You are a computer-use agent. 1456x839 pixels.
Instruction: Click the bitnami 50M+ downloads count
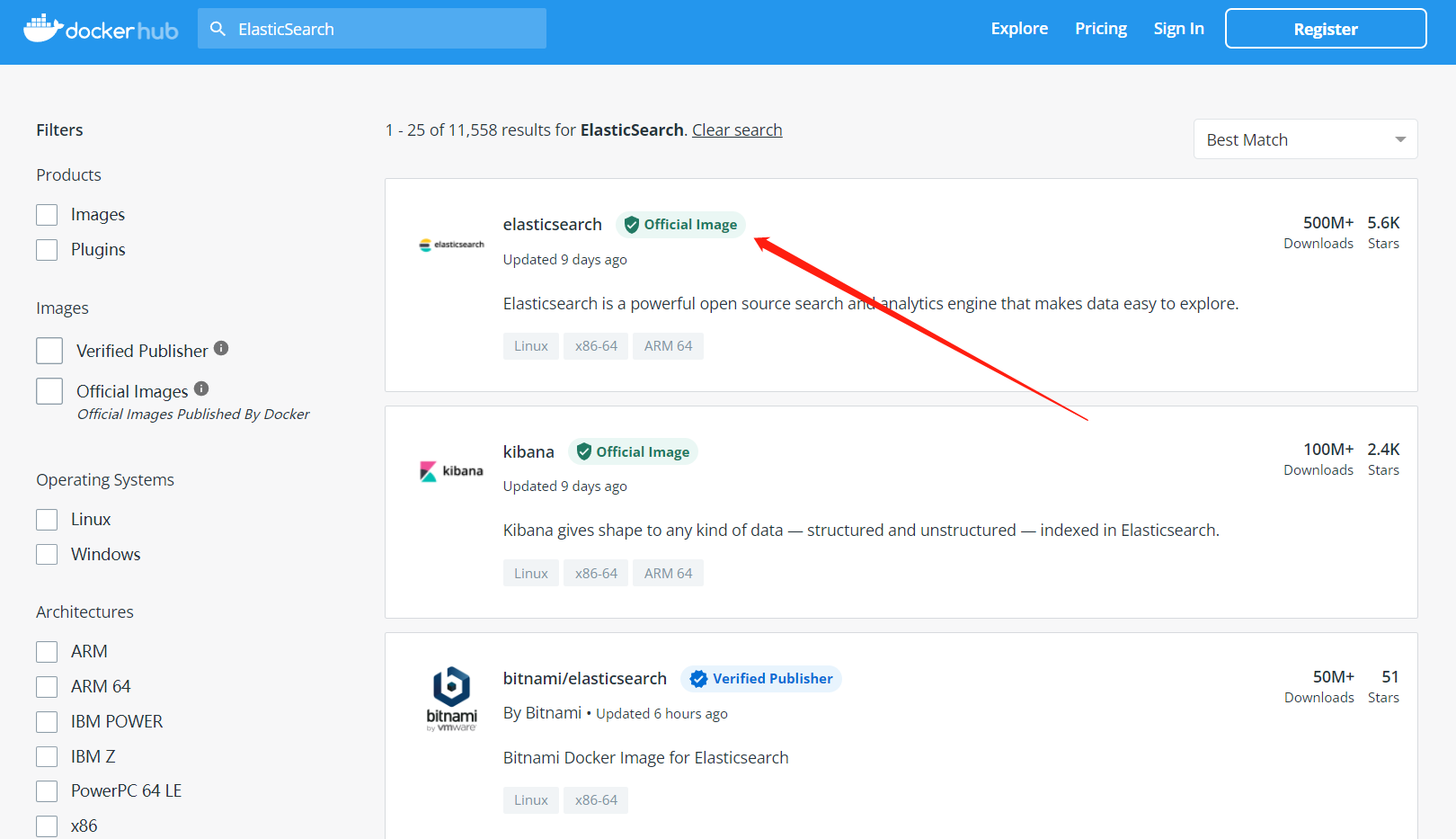click(1333, 677)
